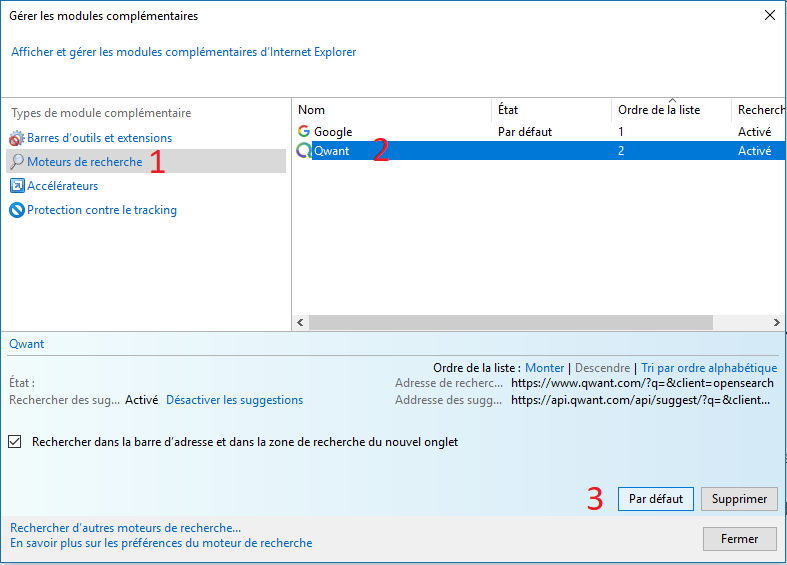The image size is (787, 565).
Task: Close dialog with Fermer button
Action: pos(739,539)
